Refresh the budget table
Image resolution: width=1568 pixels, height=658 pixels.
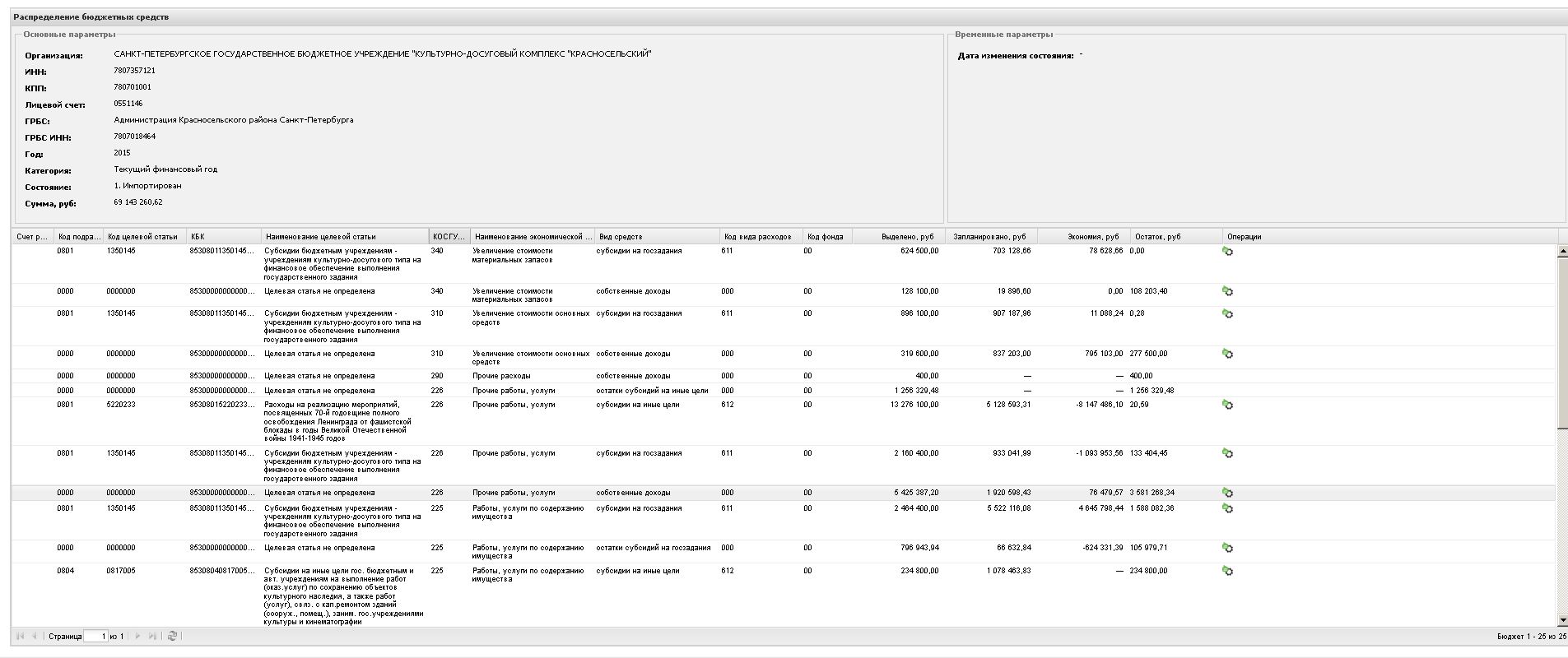pyautogui.click(x=172, y=636)
